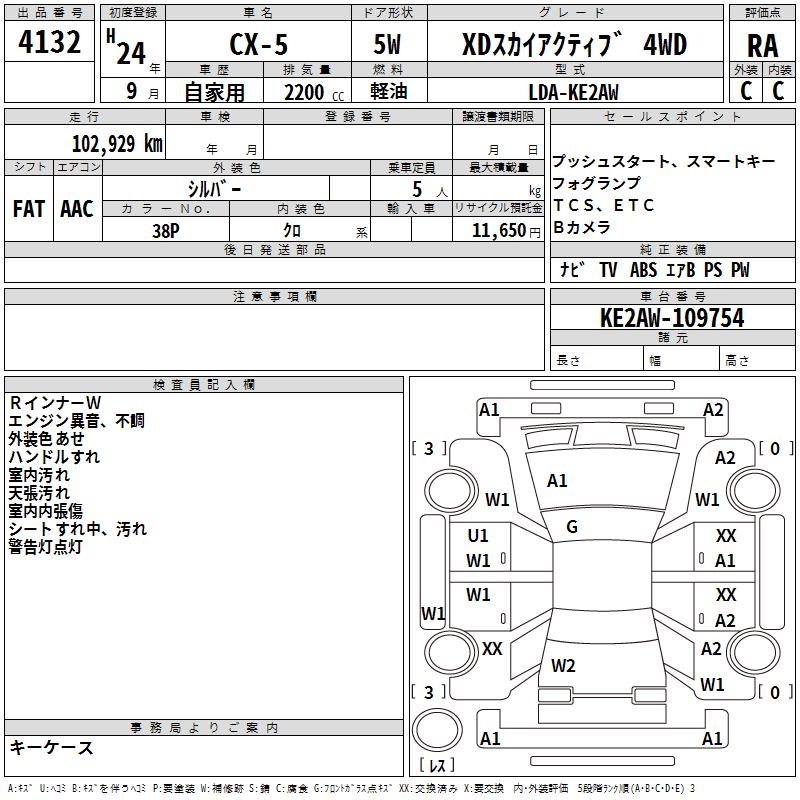Select recycle deposit 11,650円
The width and height of the screenshot is (800, 800).
point(506,231)
